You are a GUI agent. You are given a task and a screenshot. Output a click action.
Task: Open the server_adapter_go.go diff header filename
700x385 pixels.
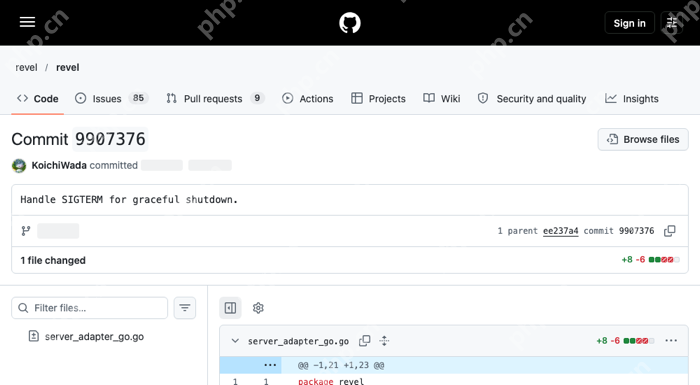pyautogui.click(x=298, y=341)
